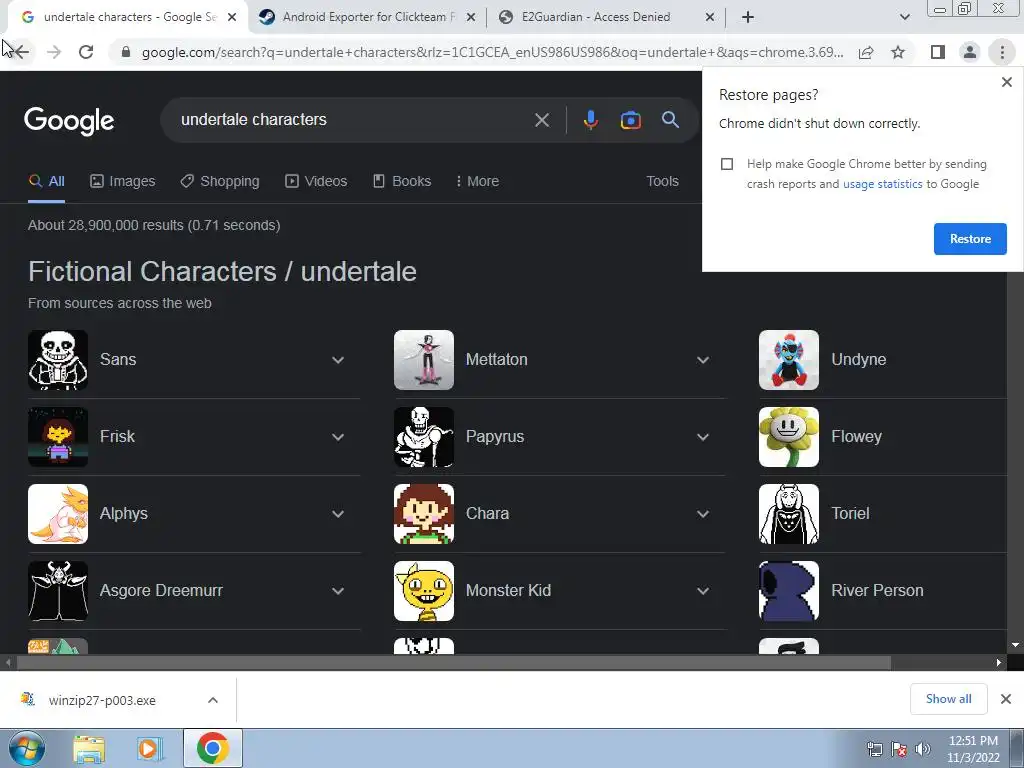Click the horizontal scrollbar right arrow

[999, 662]
